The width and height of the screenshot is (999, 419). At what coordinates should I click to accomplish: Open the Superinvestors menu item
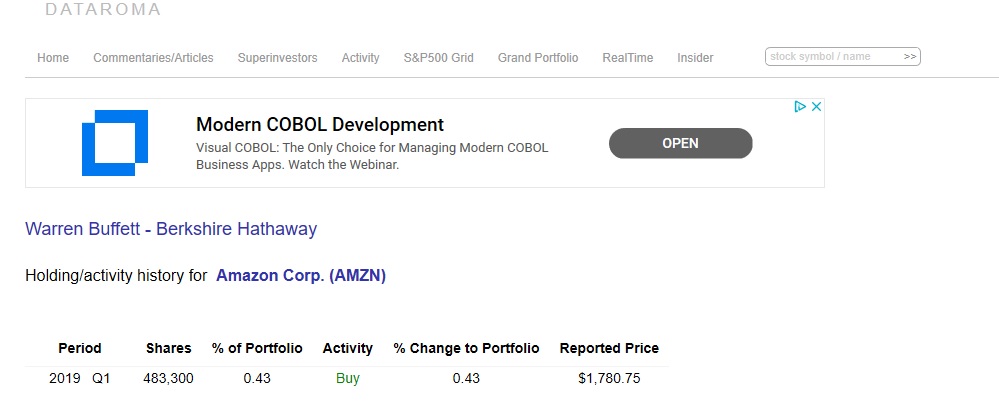(x=277, y=58)
